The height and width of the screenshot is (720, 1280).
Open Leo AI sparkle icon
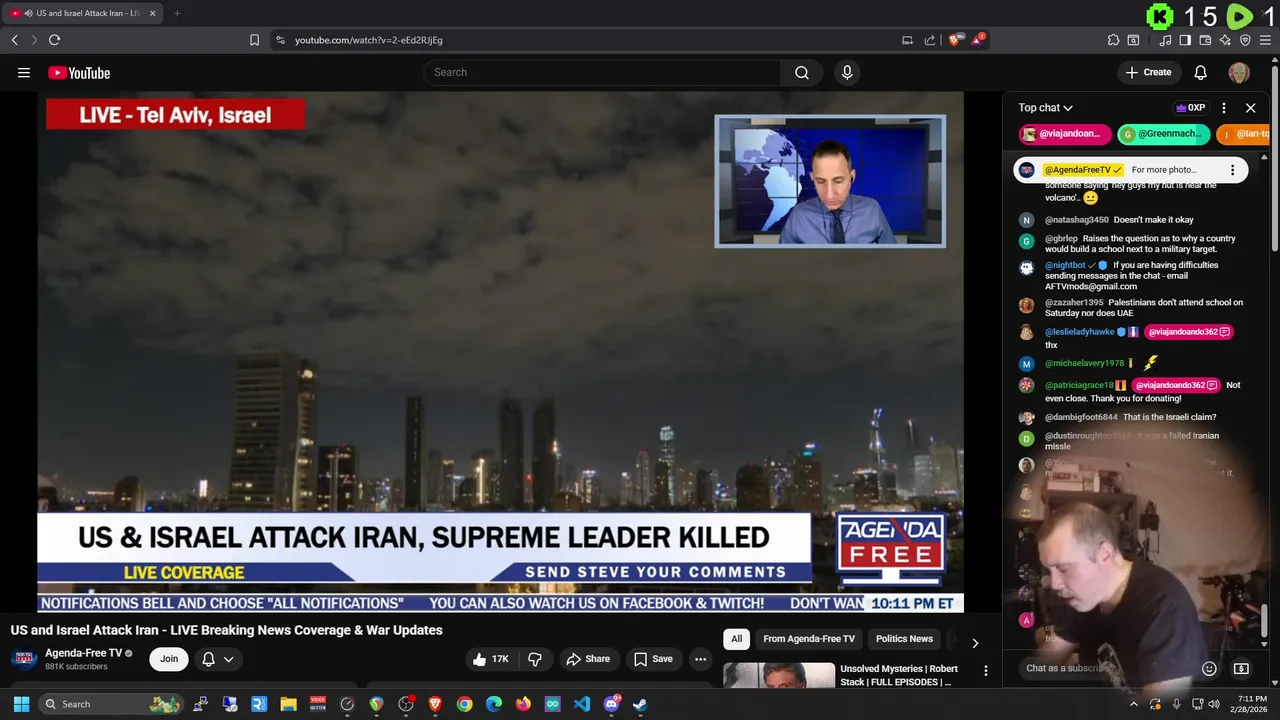click(1225, 40)
